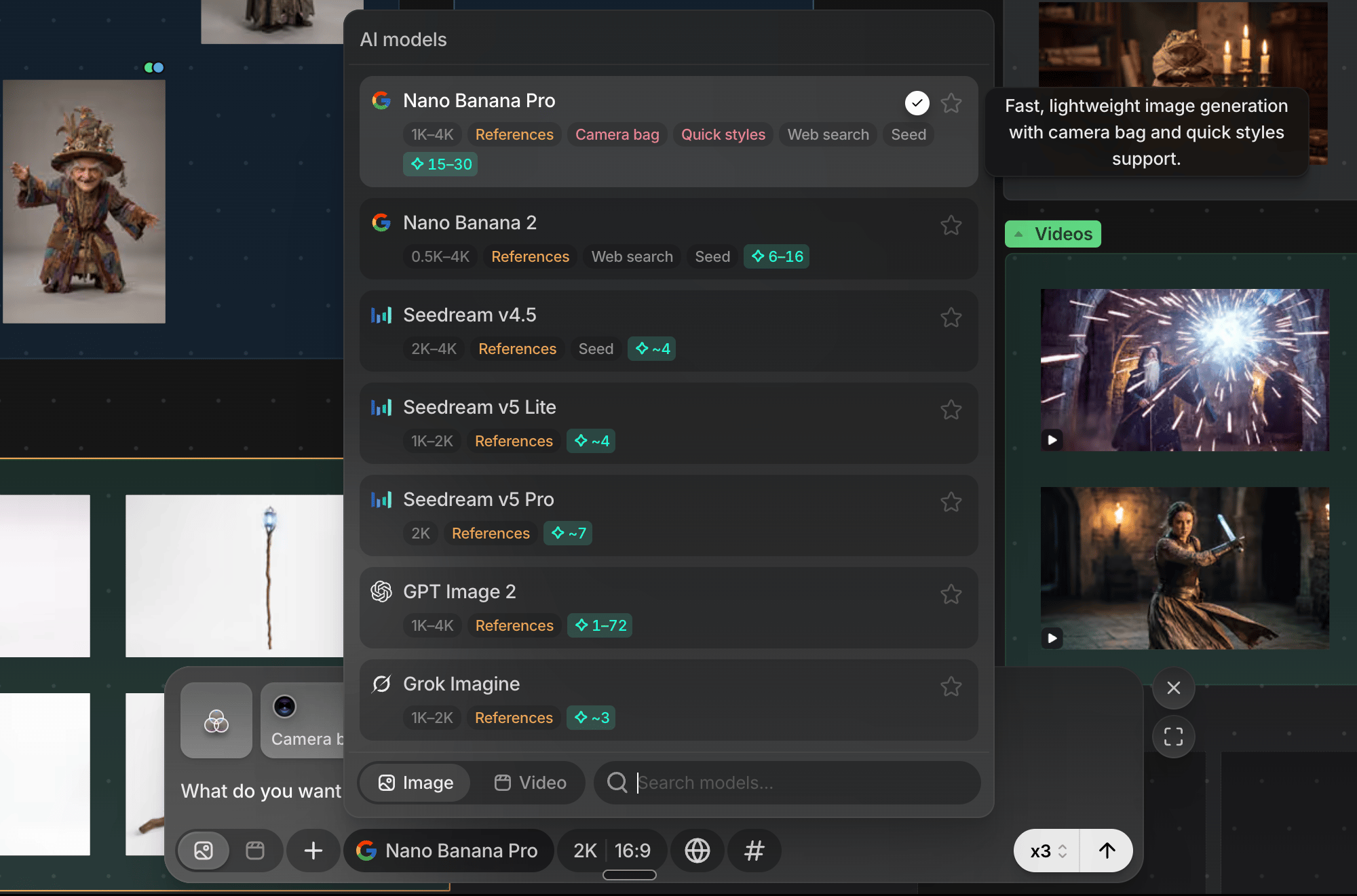Click the What do you want prompt field
Viewport: 1357px width, 896px height.
pyautogui.click(x=262, y=791)
